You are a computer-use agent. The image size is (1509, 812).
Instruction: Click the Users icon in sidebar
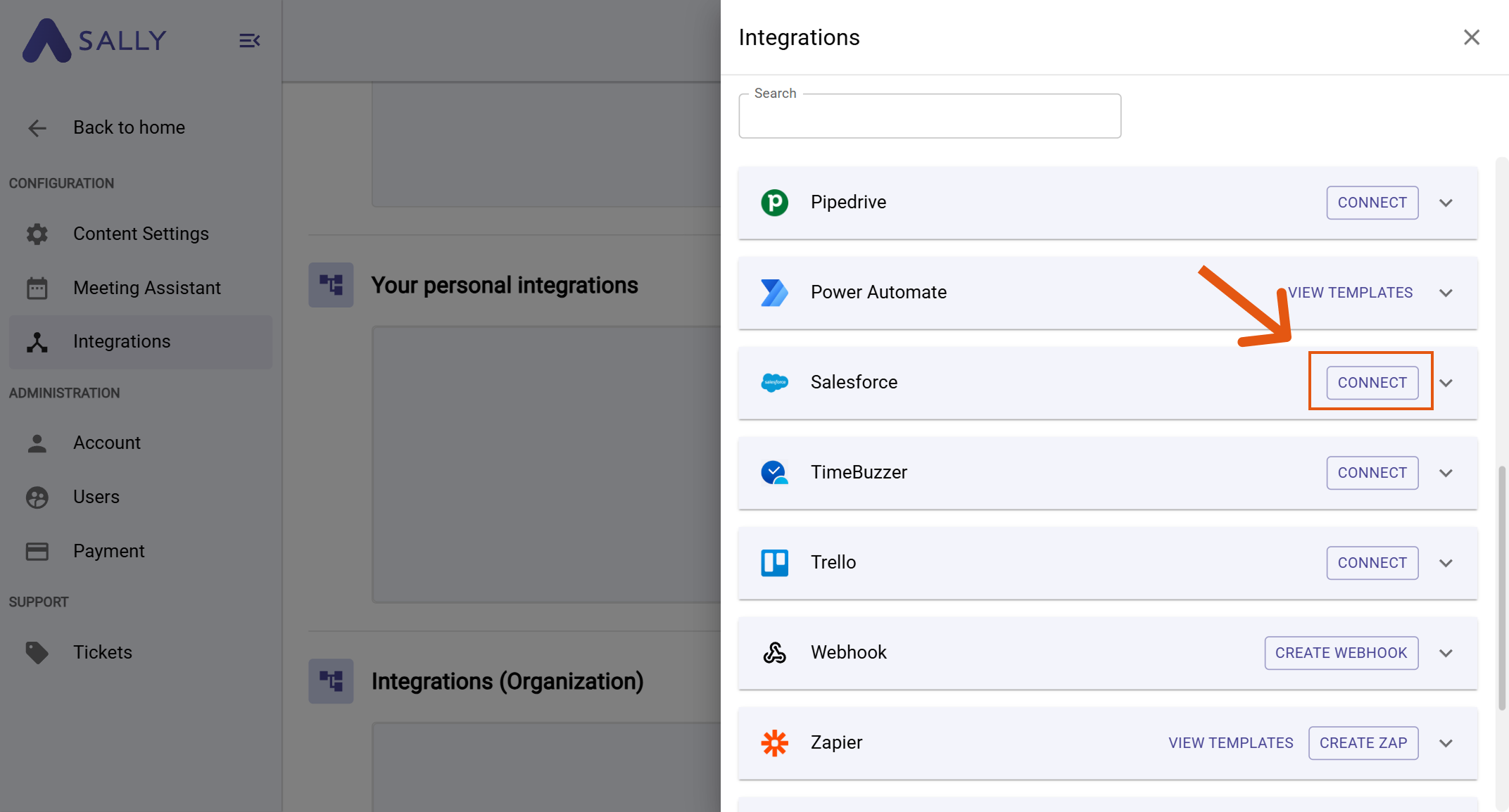[x=37, y=497]
